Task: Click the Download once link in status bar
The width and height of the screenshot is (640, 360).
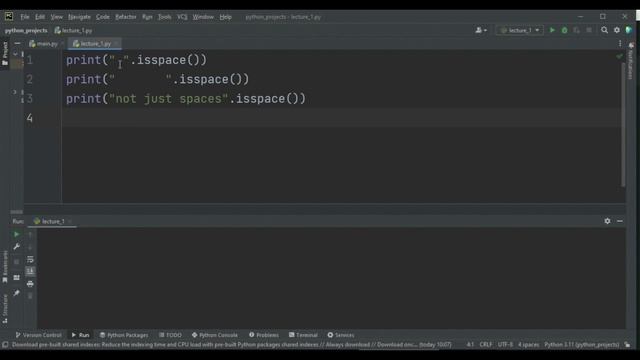Action: pos(397,344)
